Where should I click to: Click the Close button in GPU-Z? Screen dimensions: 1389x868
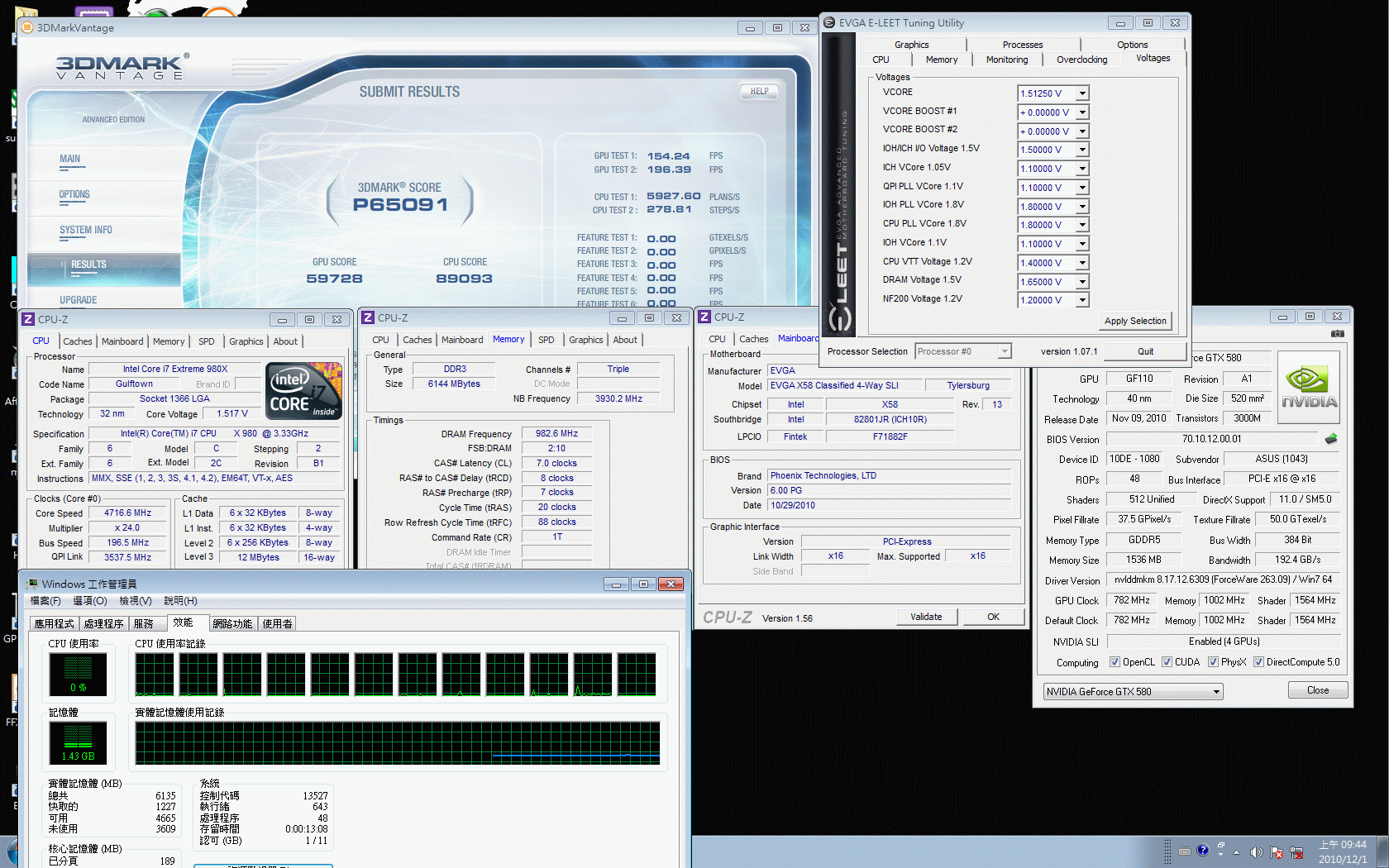[x=1318, y=690]
